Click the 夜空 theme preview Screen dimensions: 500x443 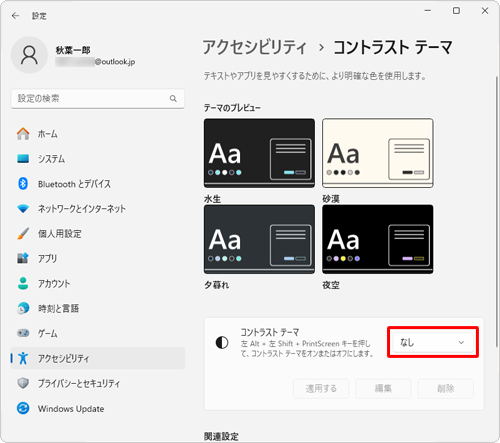378,239
